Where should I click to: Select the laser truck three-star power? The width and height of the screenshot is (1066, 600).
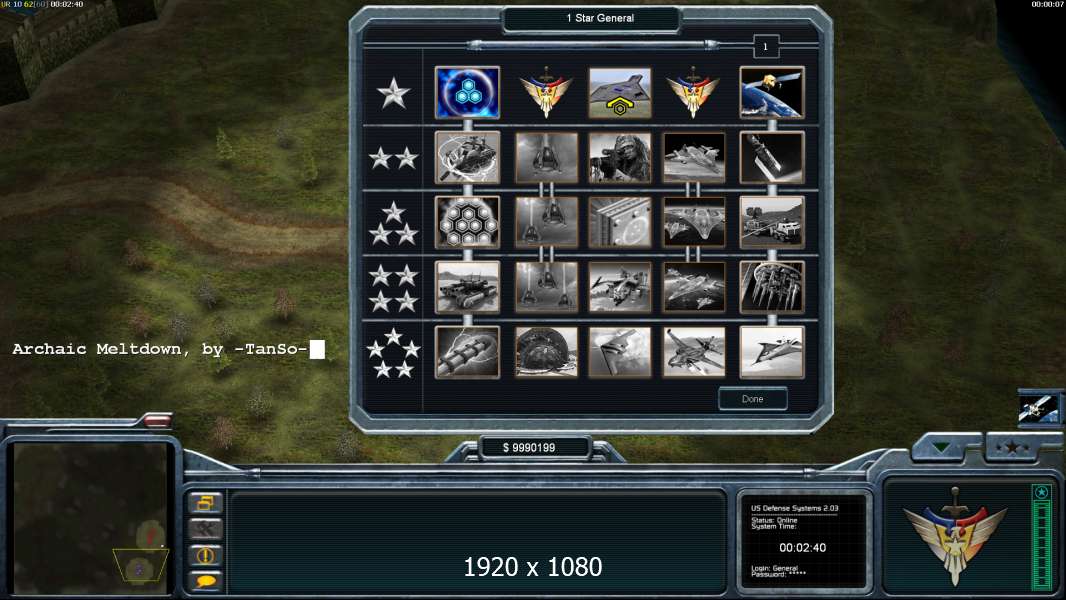pyautogui.click(x=772, y=222)
